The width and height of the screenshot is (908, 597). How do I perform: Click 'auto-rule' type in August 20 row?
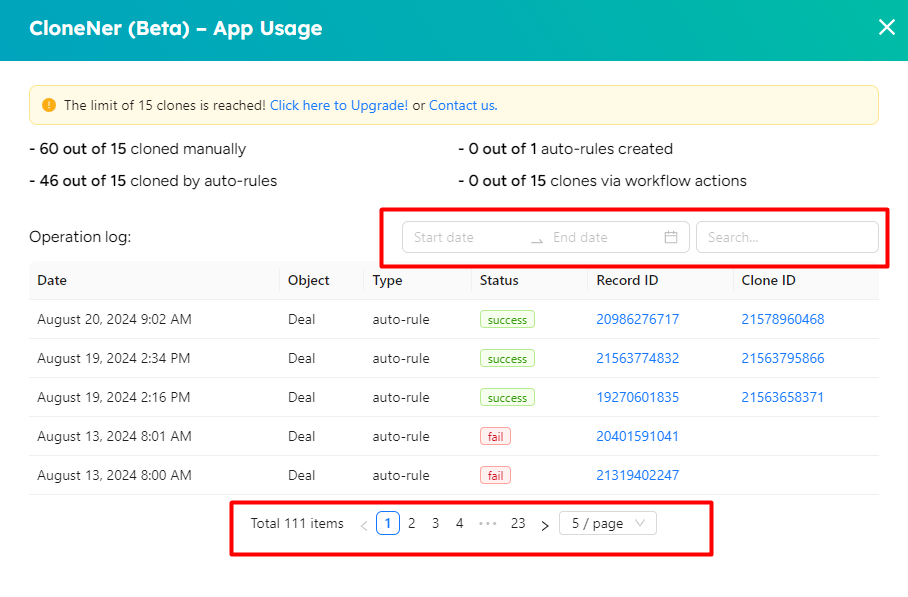401,319
